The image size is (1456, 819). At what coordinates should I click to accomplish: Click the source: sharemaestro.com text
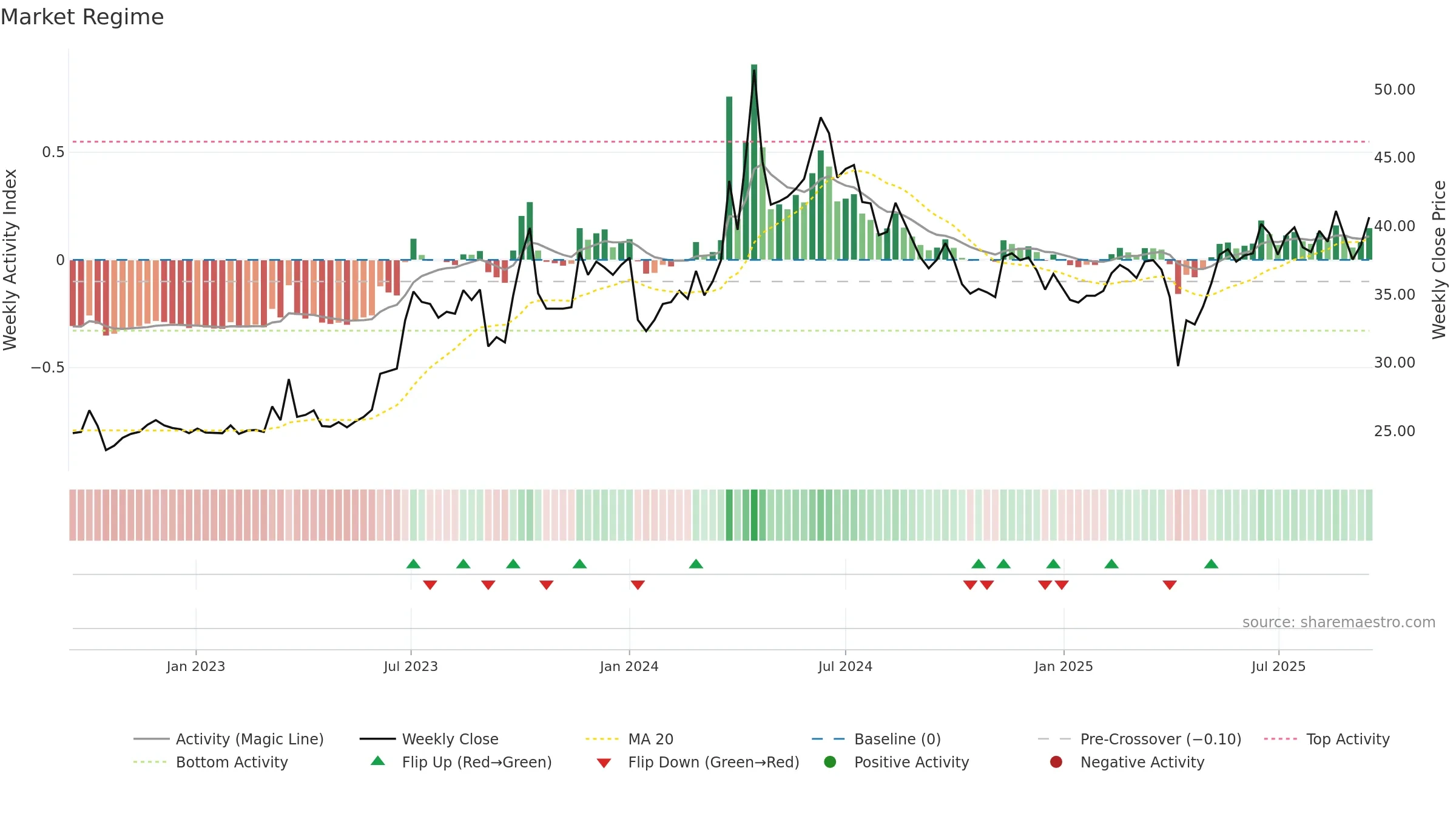pyautogui.click(x=1339, y=622)
